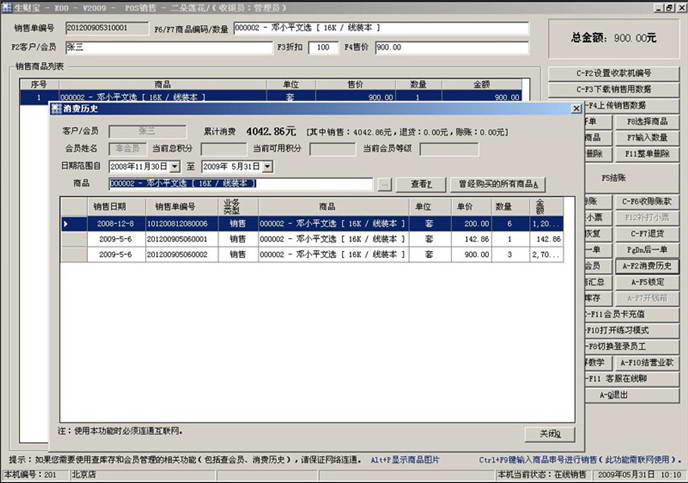Click the Alt+P显示商品图片 link
This screenshot has height=483, width=688.
(x=405, y=460)
